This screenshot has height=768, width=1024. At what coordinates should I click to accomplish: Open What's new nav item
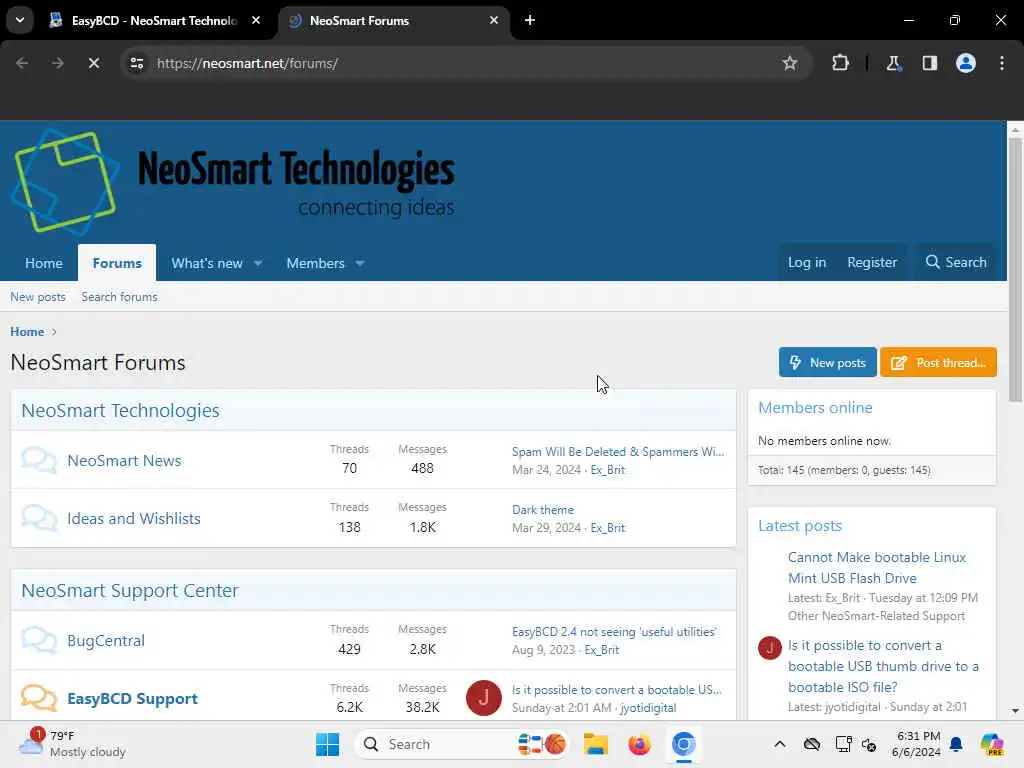[x=206, y=263]
